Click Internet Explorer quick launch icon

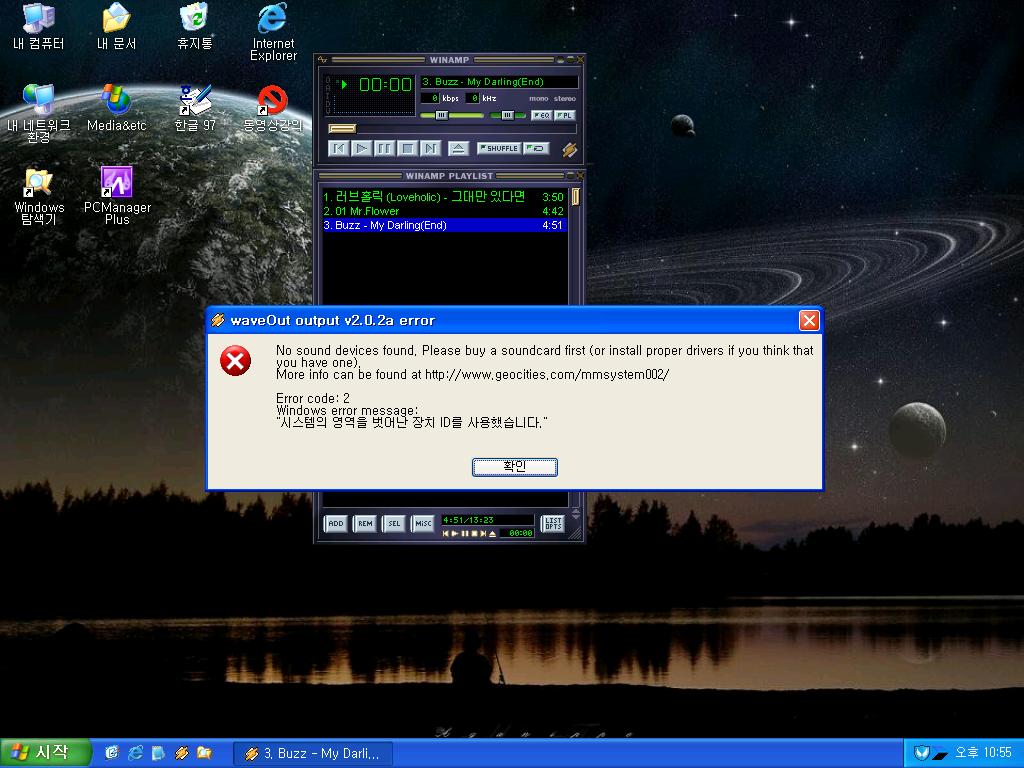[135, 753]
